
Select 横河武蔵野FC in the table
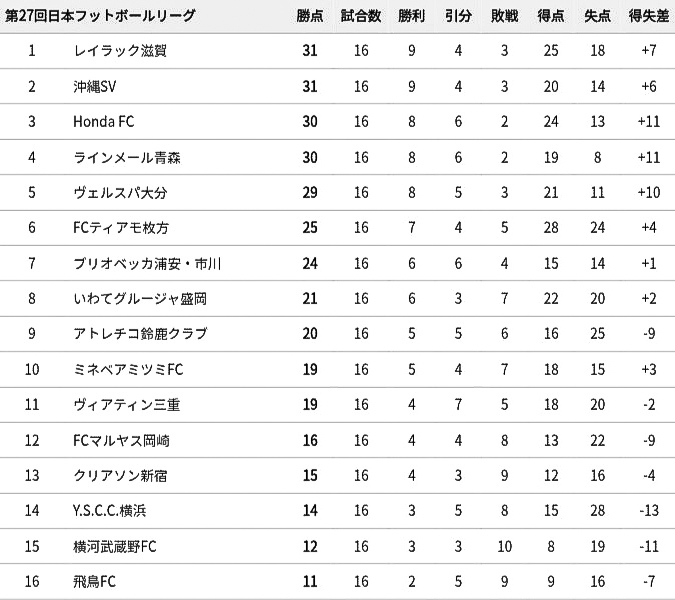tap(115, 547)
